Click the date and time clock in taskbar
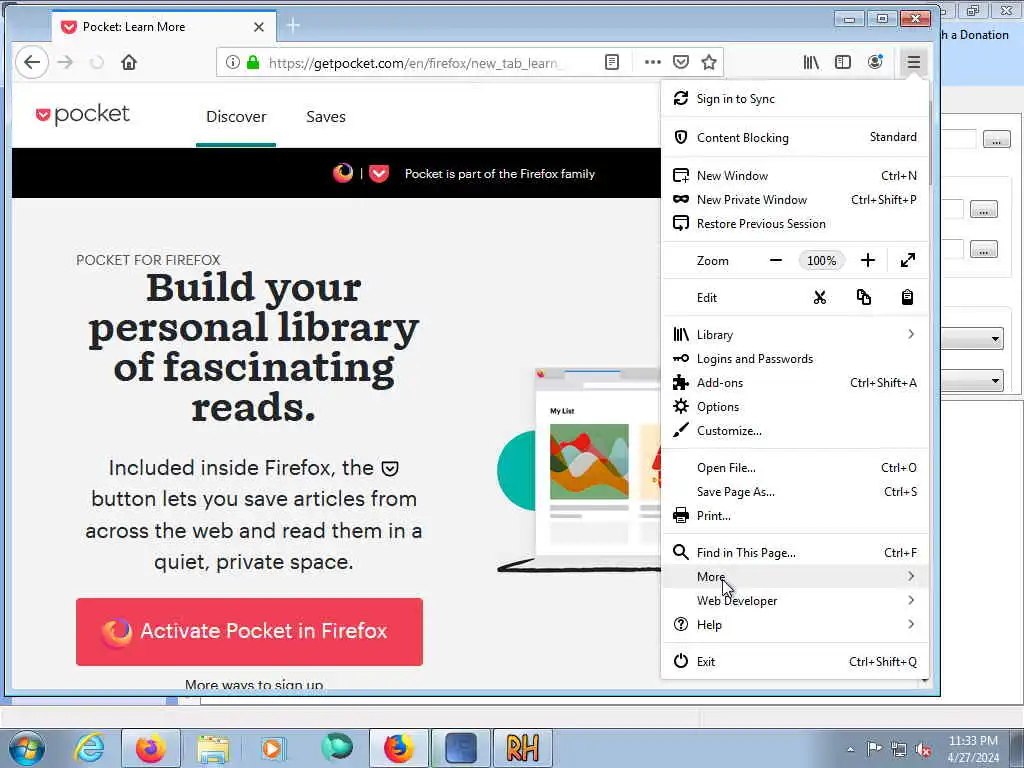Viewport: 1024px width, 768px height. (973, 749)
